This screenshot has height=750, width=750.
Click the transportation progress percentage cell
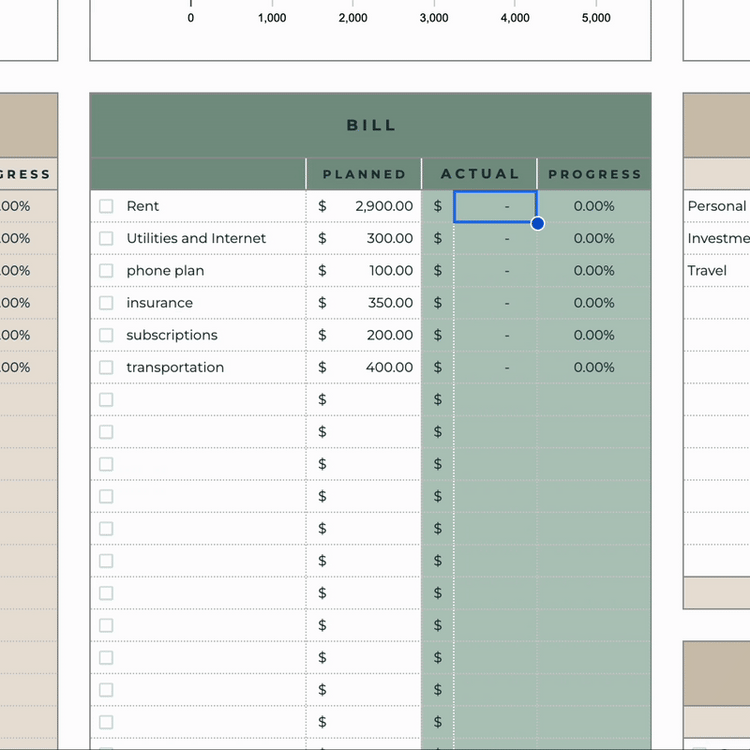coord(594,367)
